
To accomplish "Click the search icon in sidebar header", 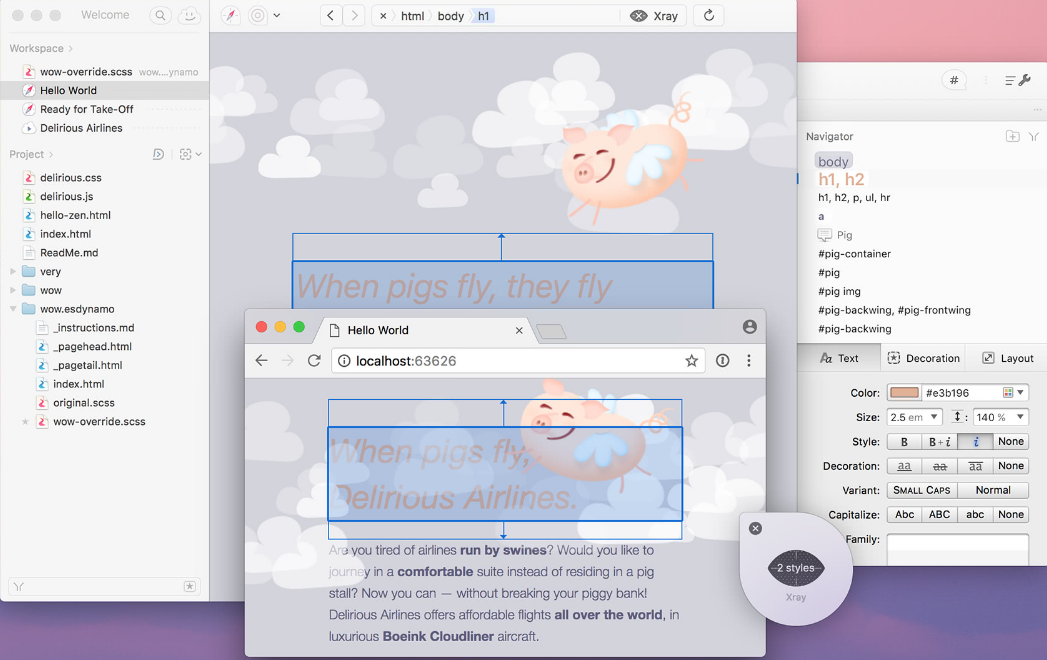I will coord(160,15).
